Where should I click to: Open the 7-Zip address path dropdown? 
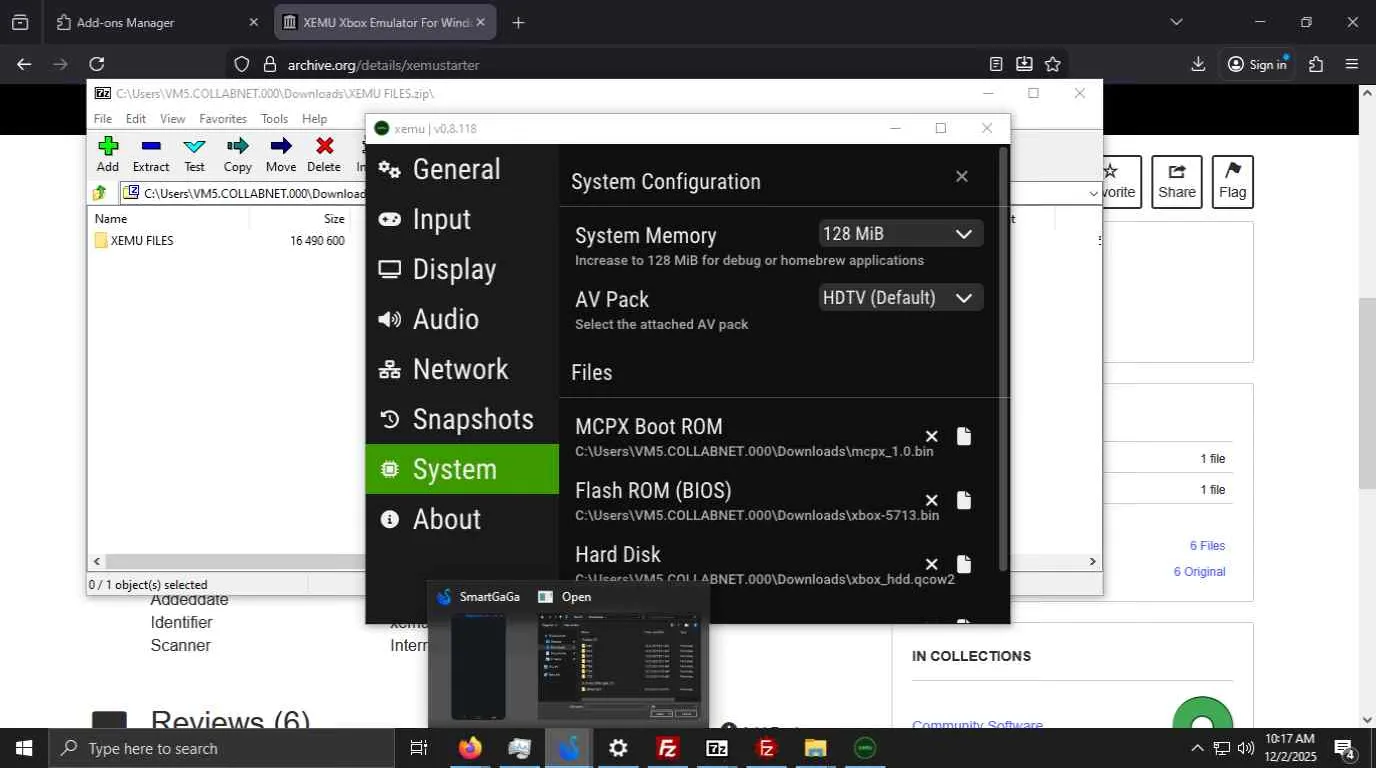coord(1093,194)
